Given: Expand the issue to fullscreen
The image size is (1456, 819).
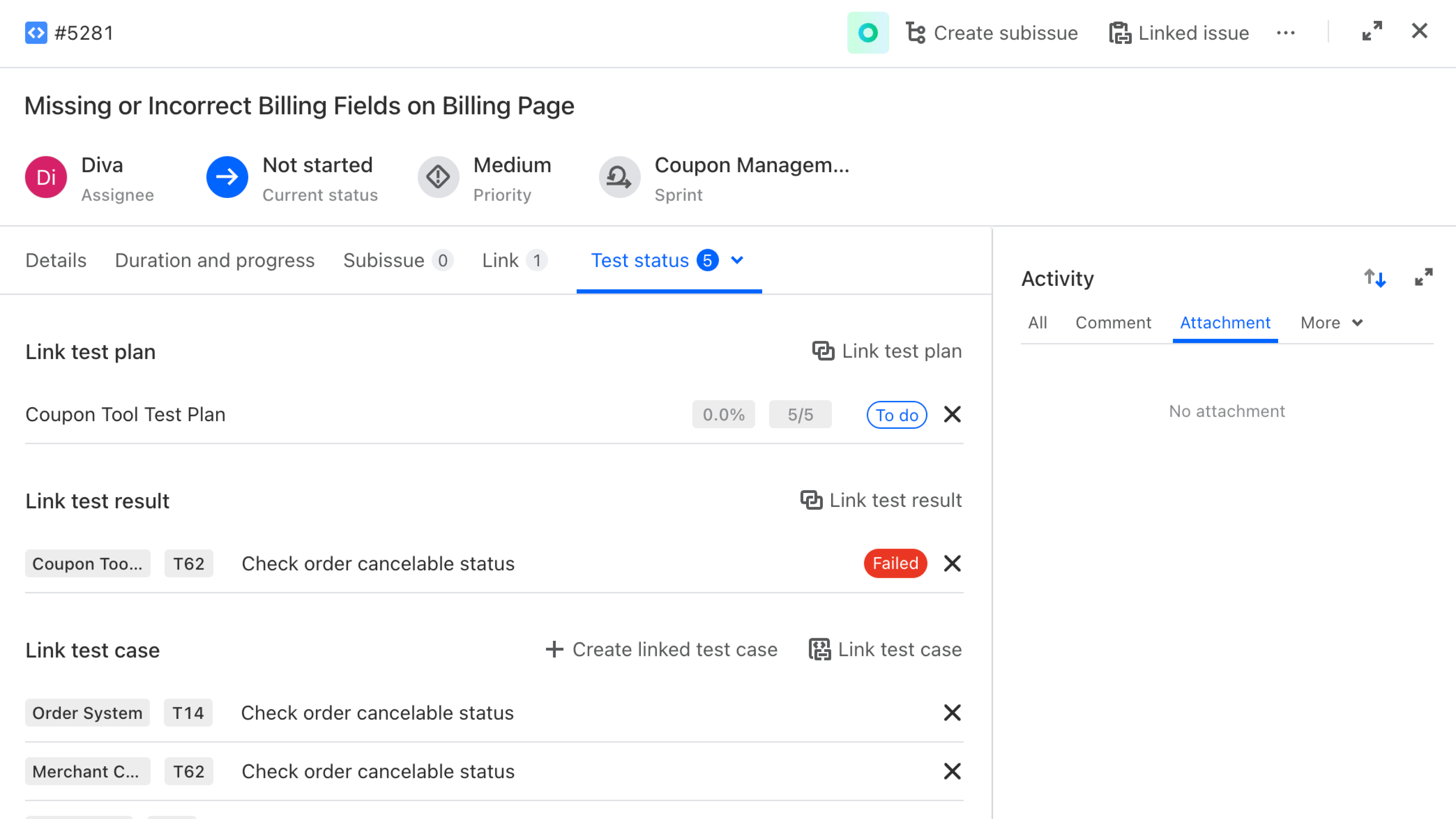Looking at the screenshot, I should click(1372, 31).
